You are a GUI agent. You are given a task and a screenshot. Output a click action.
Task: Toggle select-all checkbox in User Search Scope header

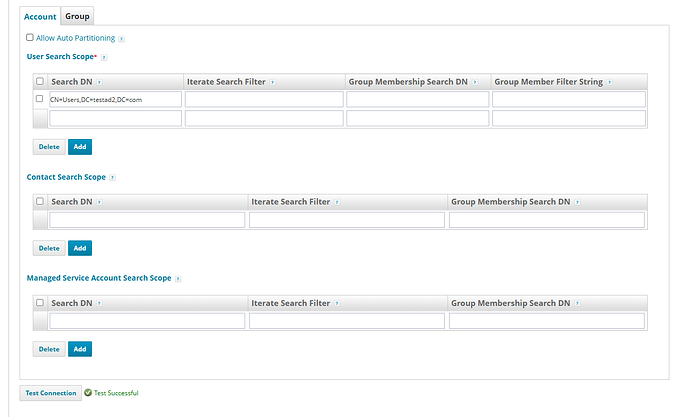click(x=40, y=82)
